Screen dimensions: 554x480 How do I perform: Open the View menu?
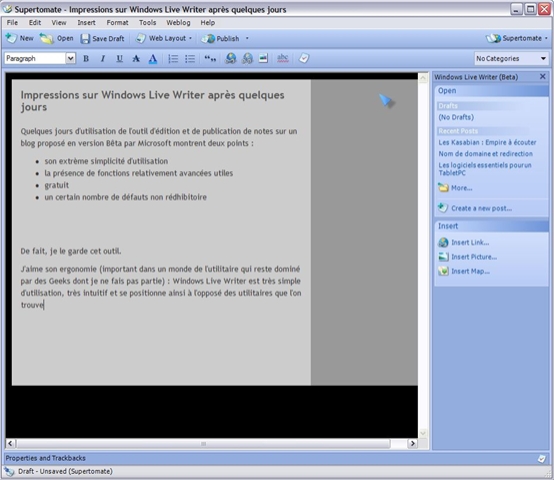click(59, 23)
